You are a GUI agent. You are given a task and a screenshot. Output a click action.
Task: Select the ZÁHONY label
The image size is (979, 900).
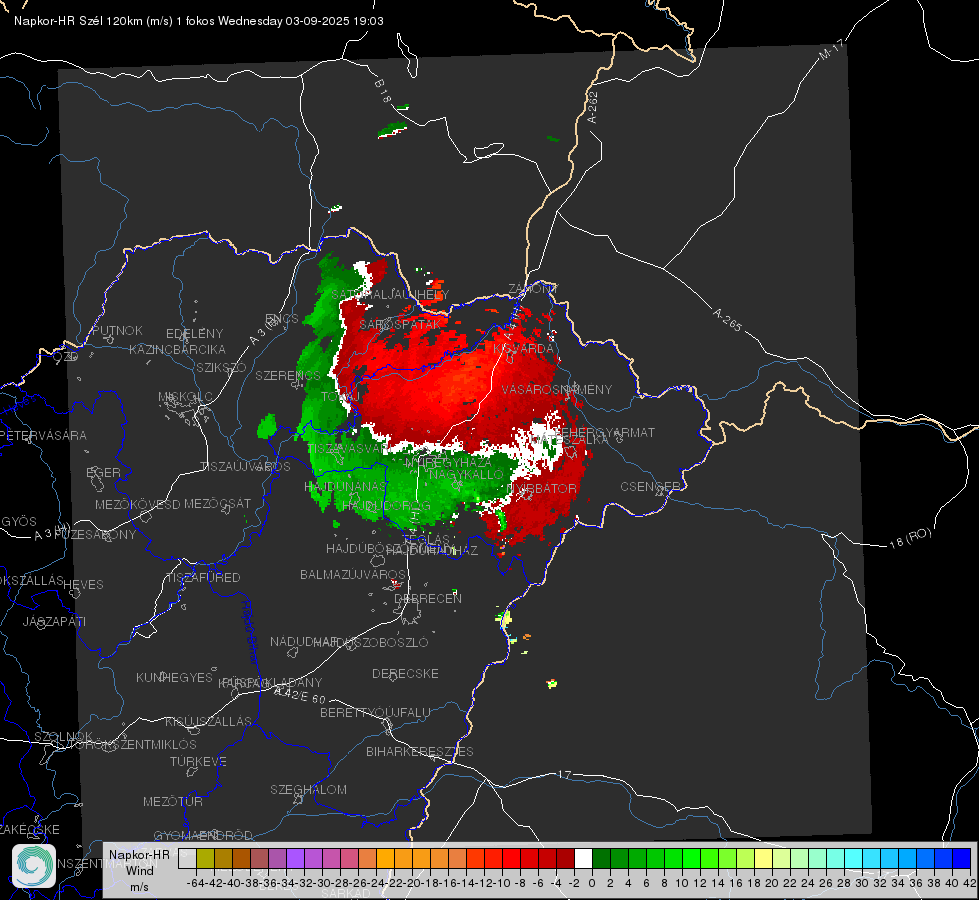click(x=533, y=289)
